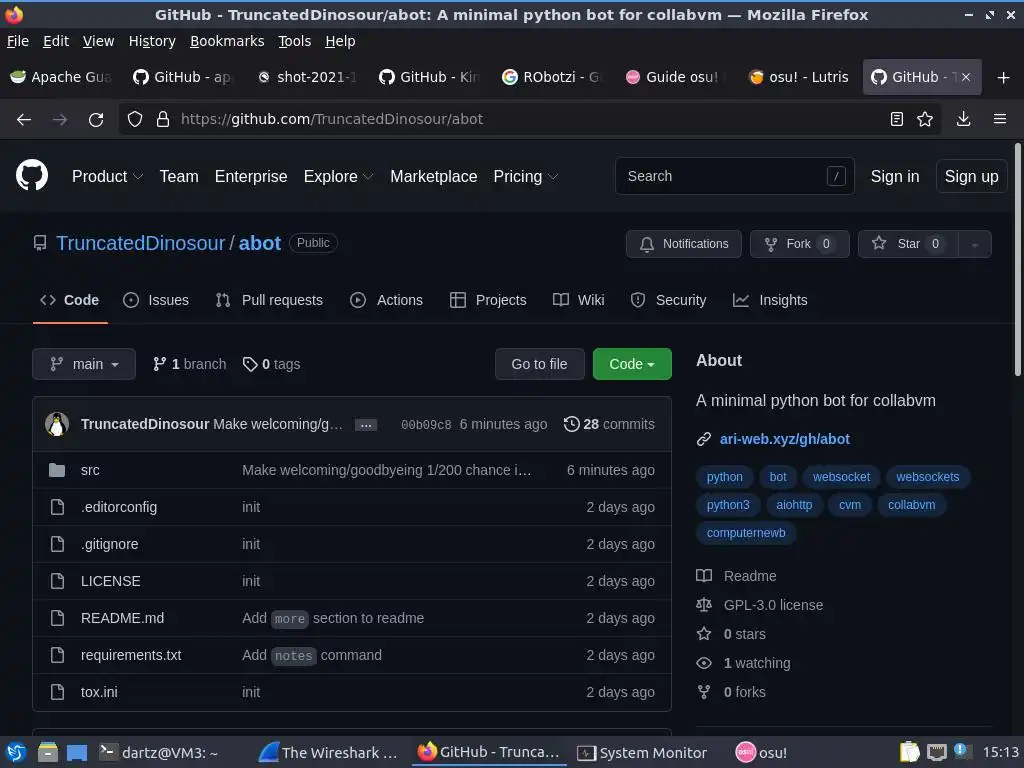Click the TruncatedDinosaur avatar in commit row
This screenshot has width=1024, height=768.
point(57,424)
